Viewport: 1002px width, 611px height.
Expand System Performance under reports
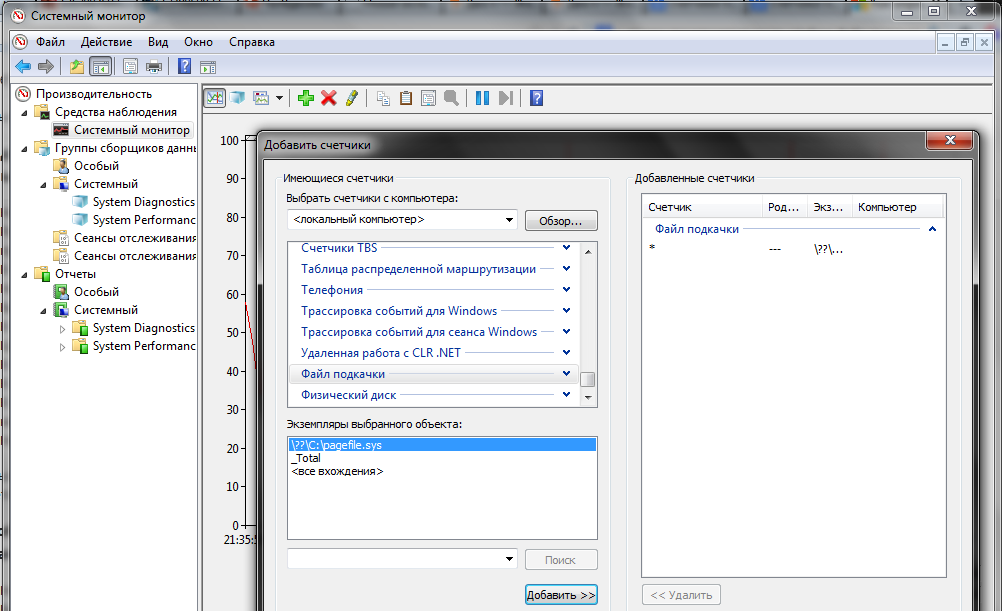tap(62, 346)
